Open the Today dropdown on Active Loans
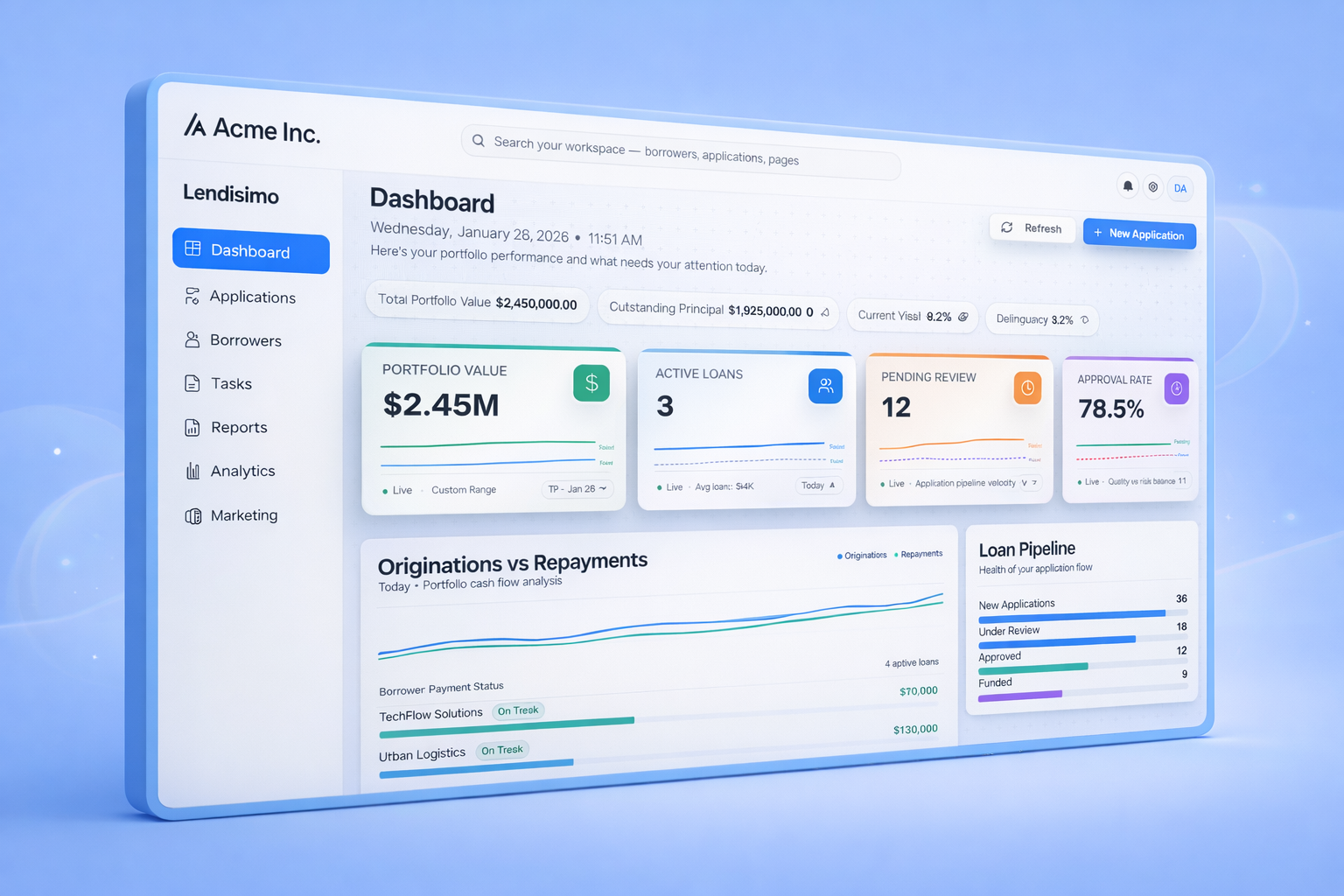Screen dimensions: 1344x896 coord(819,486)
